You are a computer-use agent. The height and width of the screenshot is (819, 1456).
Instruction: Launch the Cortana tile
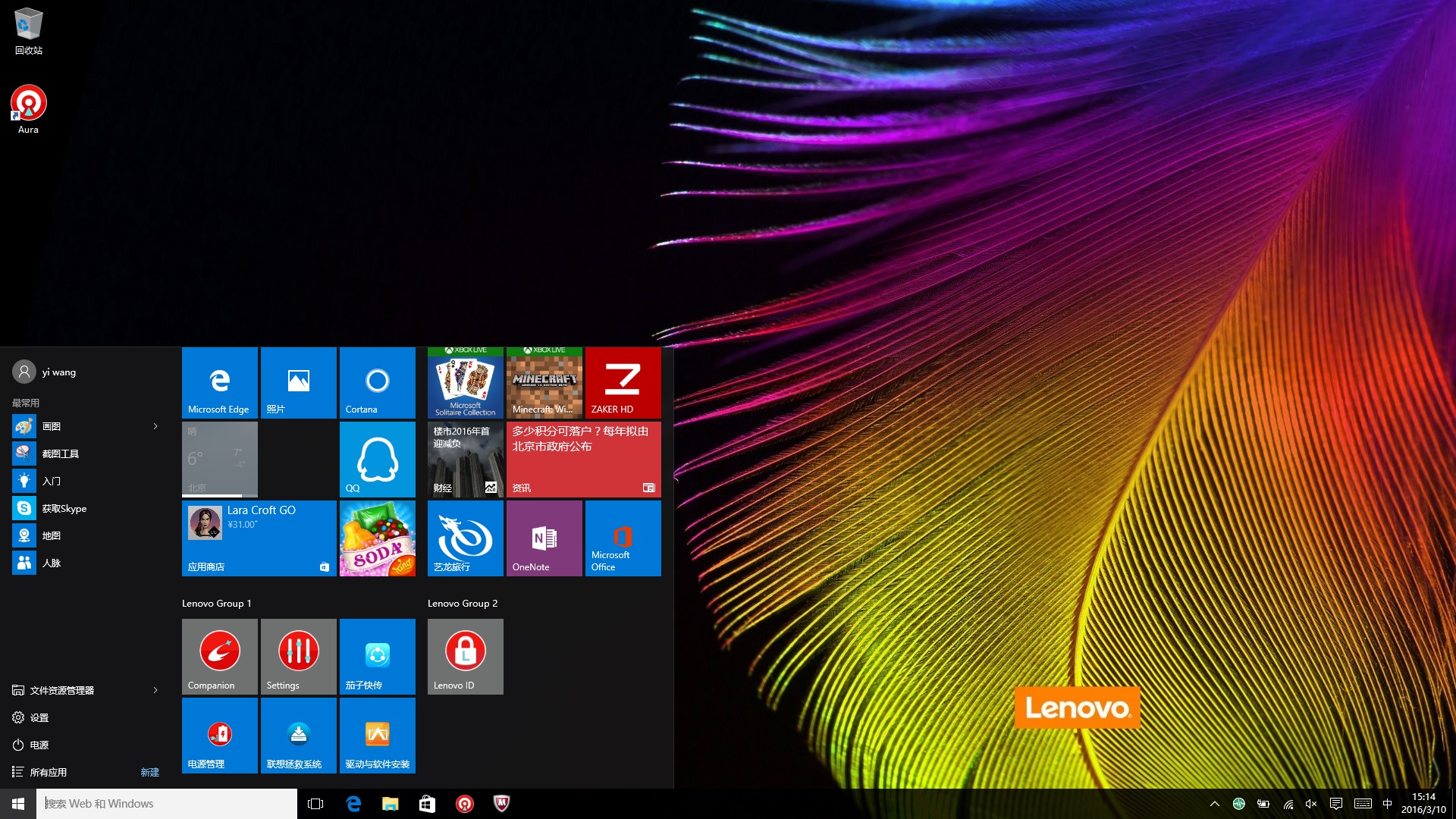tap(377, 383)
